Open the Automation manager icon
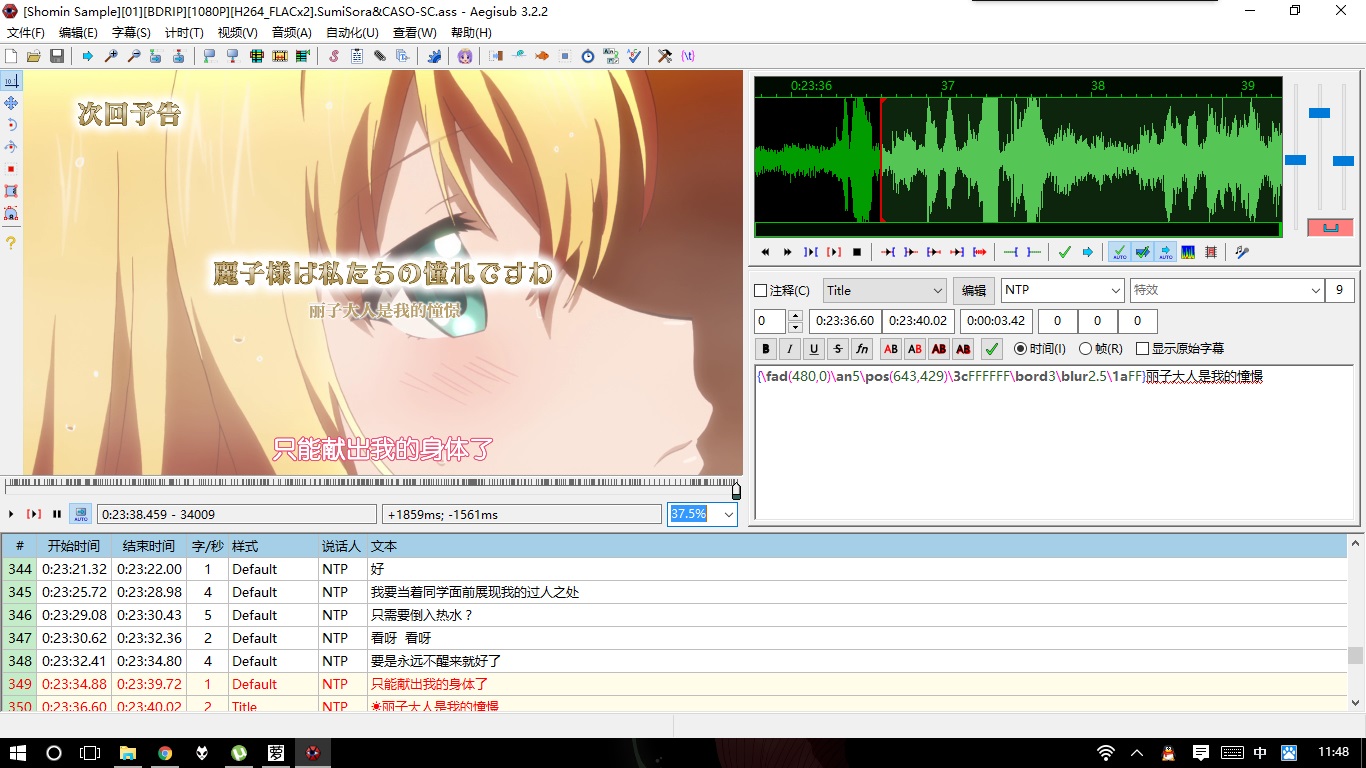The width and height of the screenshot is (1366, 768). click(x=434, y=56)
